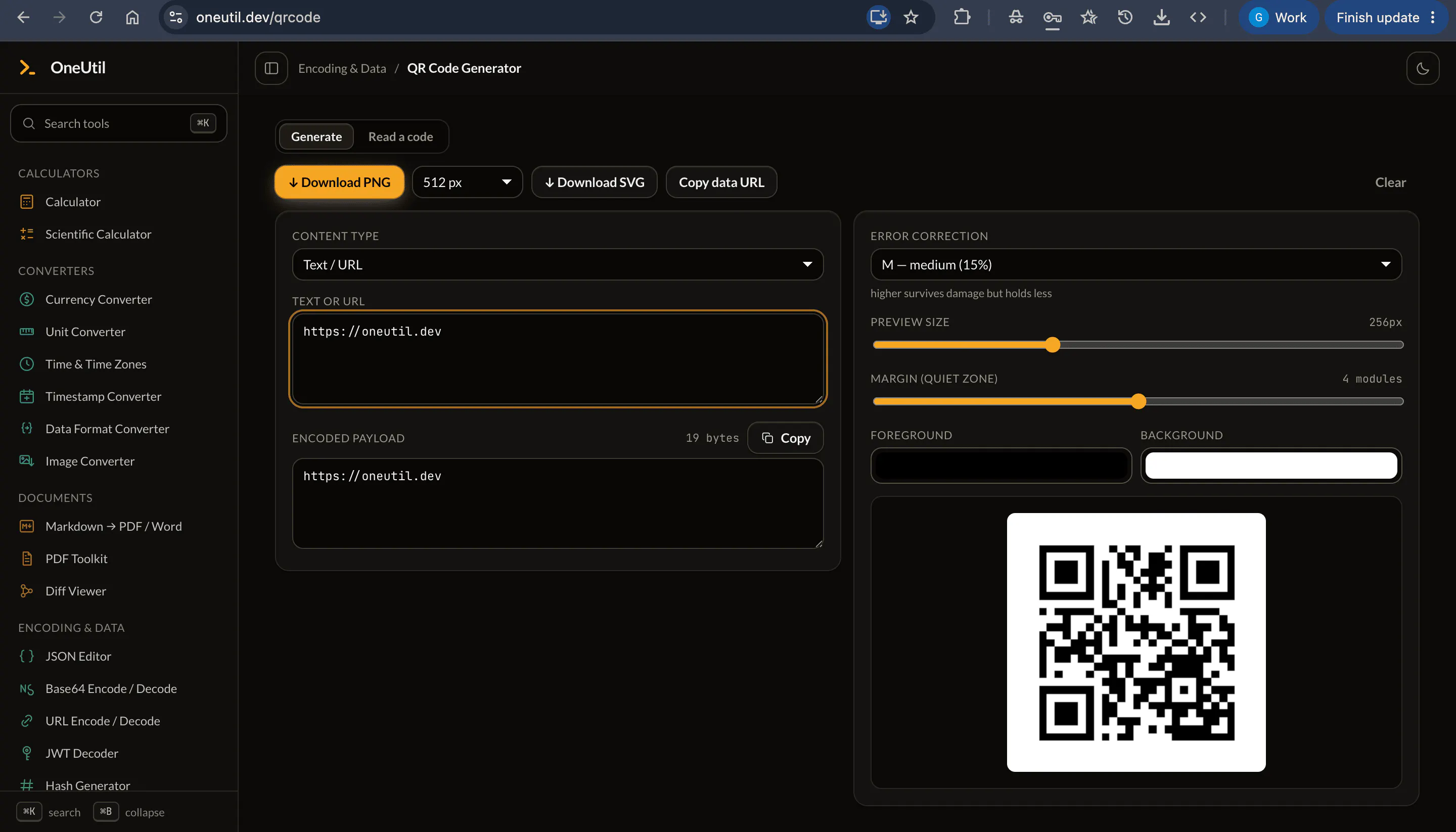Focus the Text or URL input
This screenshot has width=1456, height=832.
pos(558,359)
